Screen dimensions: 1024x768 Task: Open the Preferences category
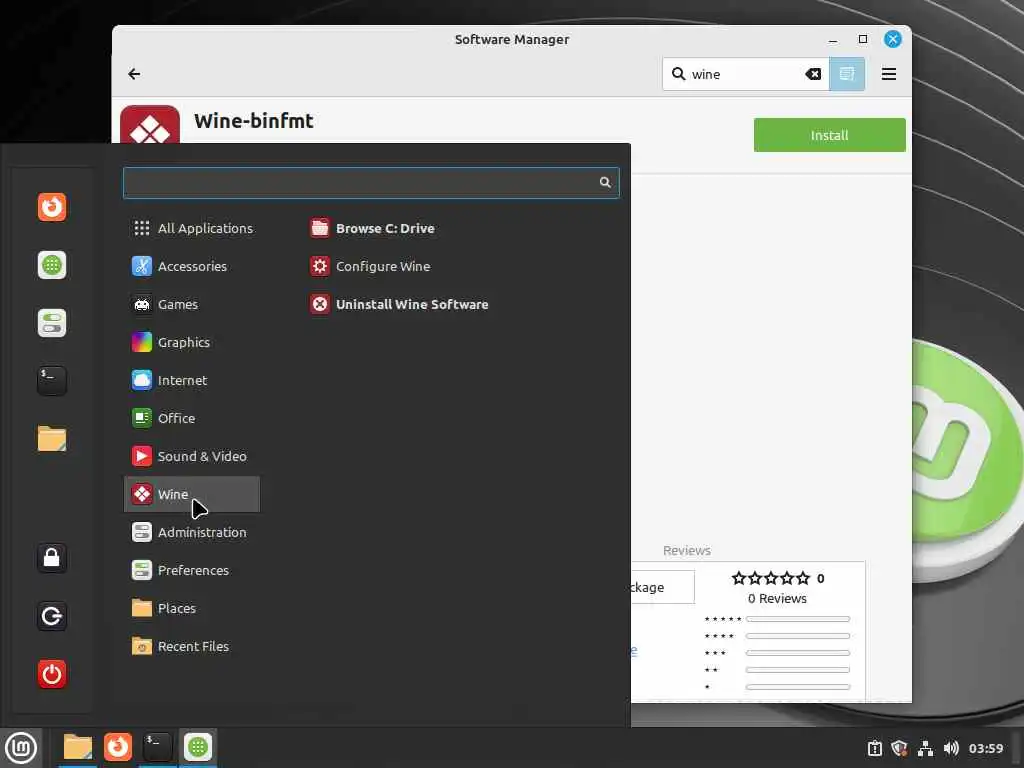point(192,570)
